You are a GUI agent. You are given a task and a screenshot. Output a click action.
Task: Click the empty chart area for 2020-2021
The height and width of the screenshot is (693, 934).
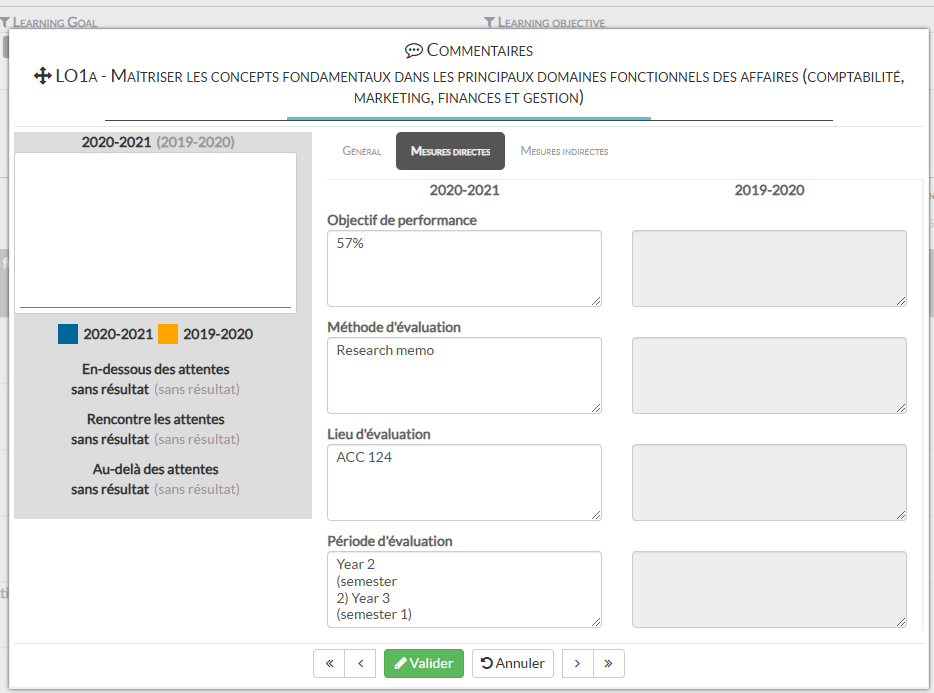click(x=155, y=232)
